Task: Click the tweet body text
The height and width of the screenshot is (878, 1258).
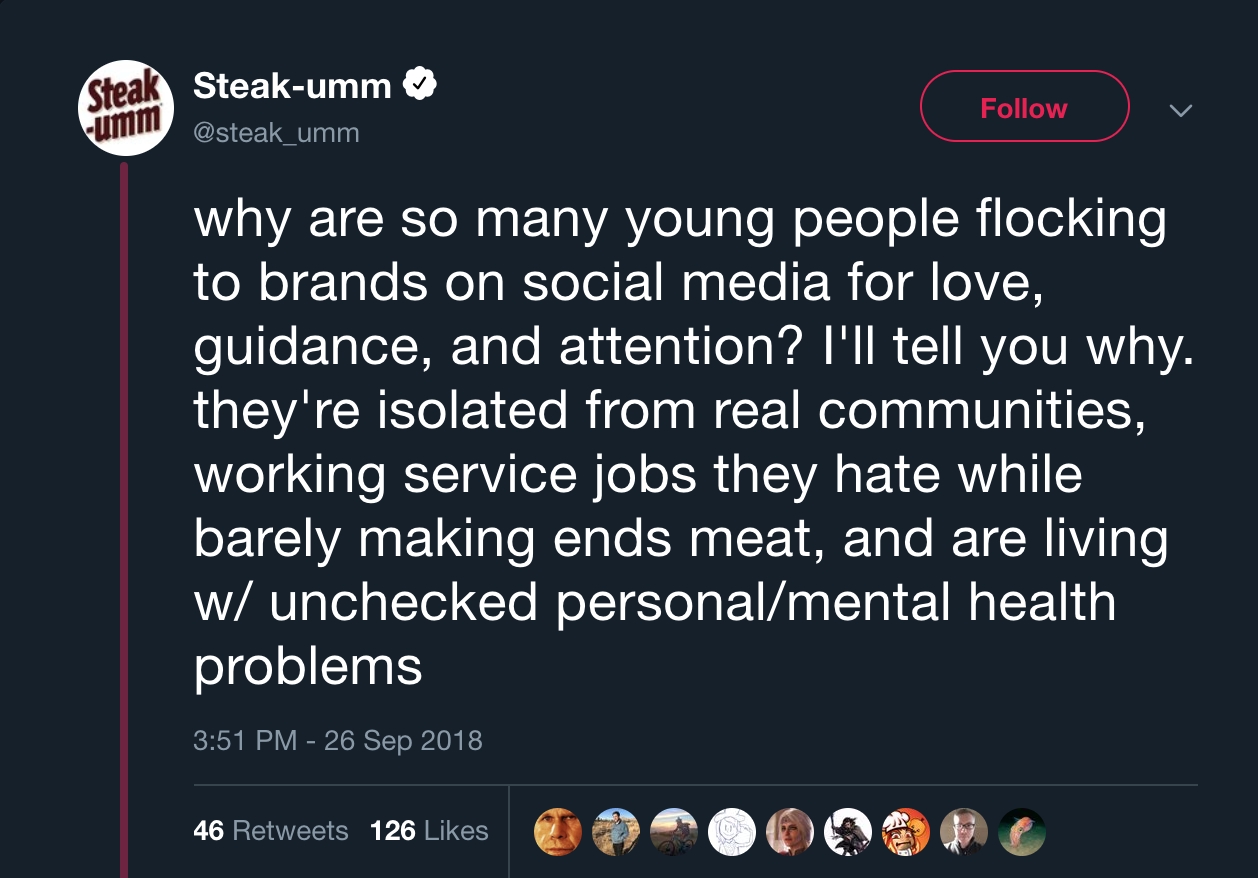Action: [x=680, y=442]
